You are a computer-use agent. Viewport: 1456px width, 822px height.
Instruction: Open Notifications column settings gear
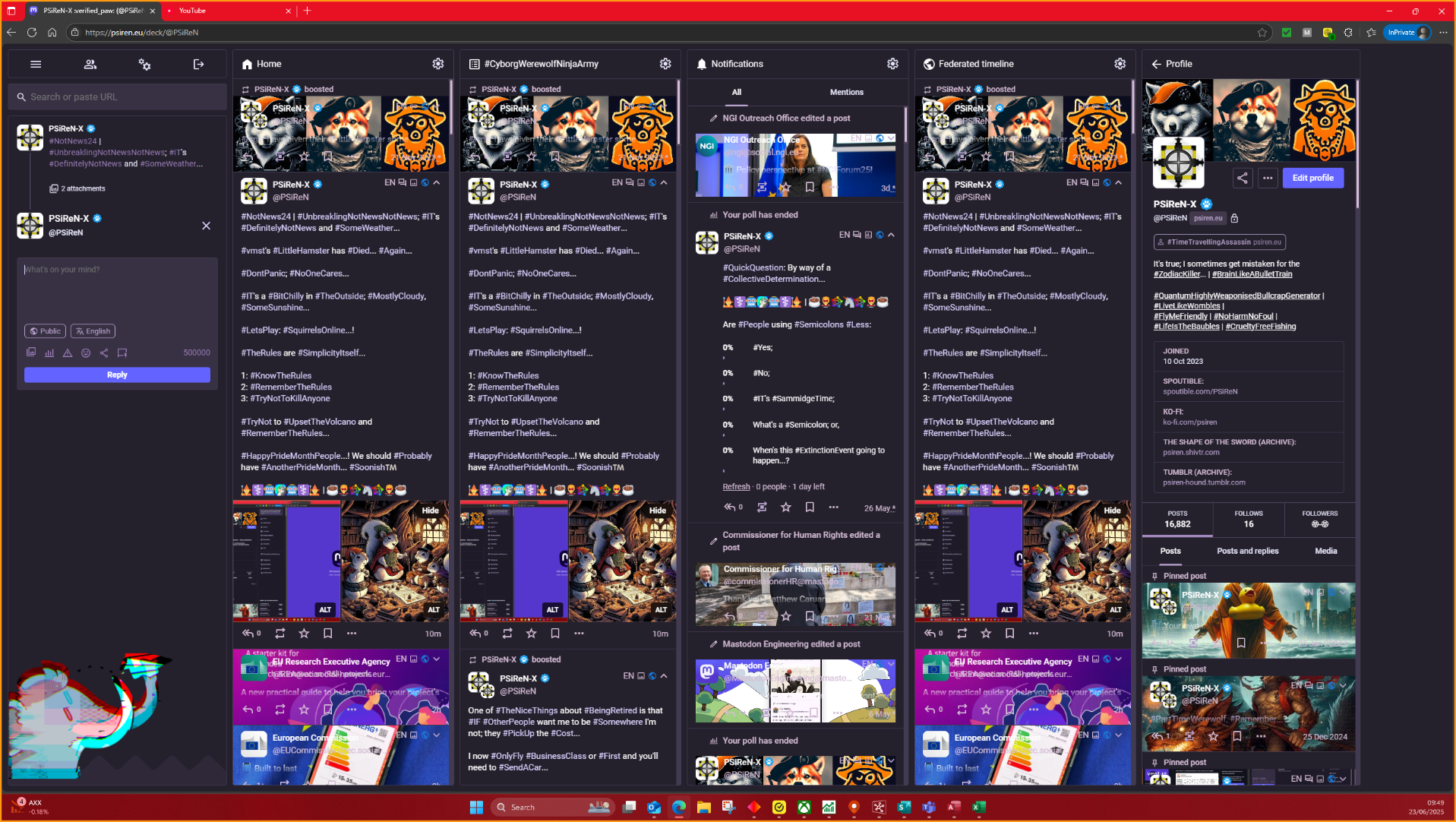coord(892,64)
